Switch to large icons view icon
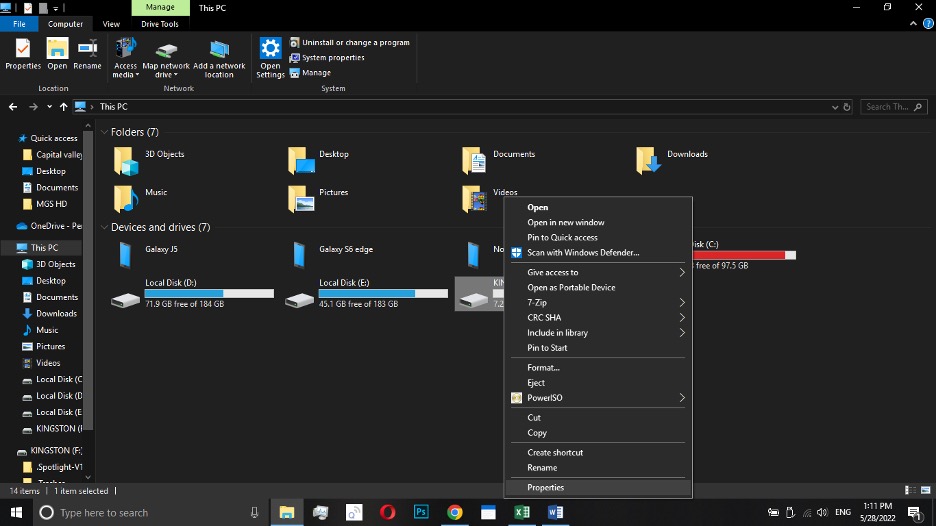This screenshot has height=526, width=936. tap(925, 490)
